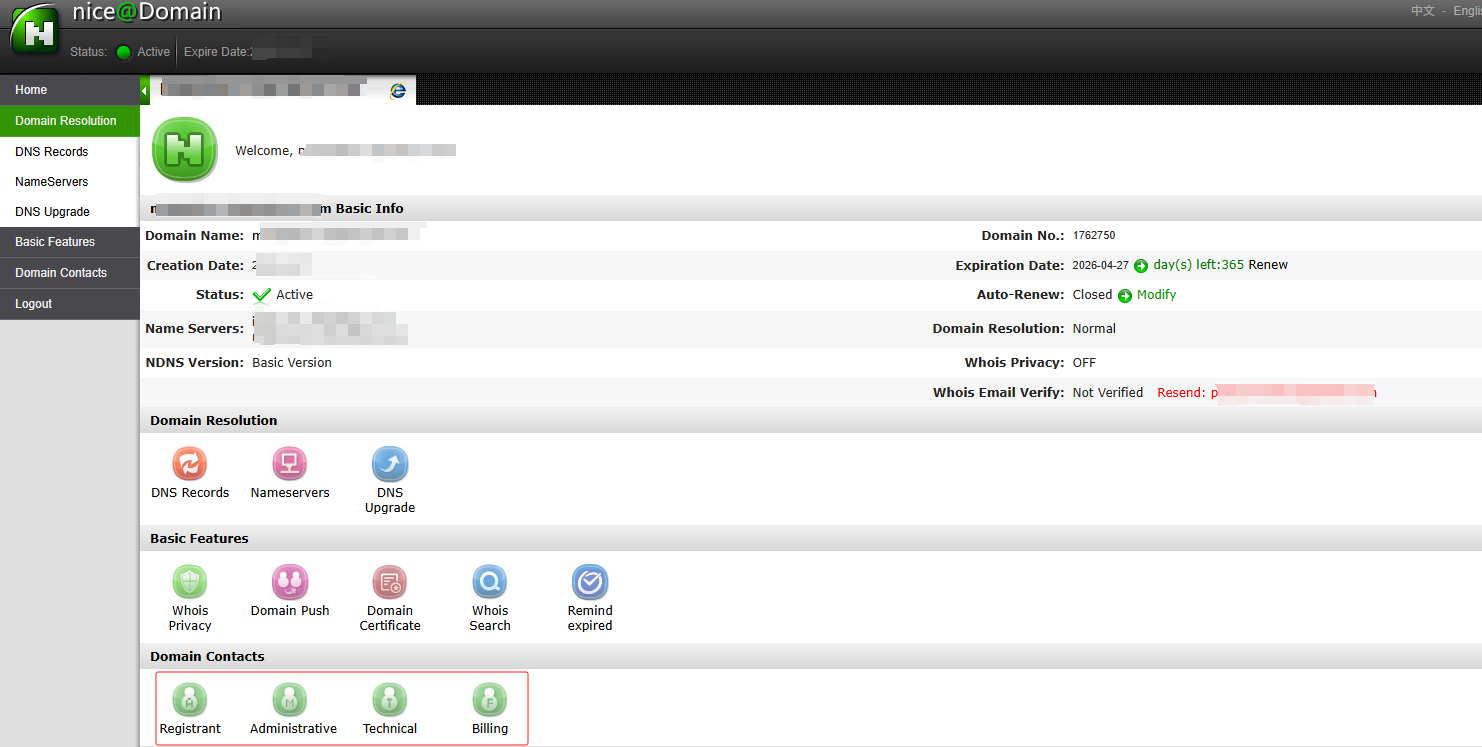Expand Domain Contacts sidebar section
This screenshot has width=1482, height=747.
(61, 273)
